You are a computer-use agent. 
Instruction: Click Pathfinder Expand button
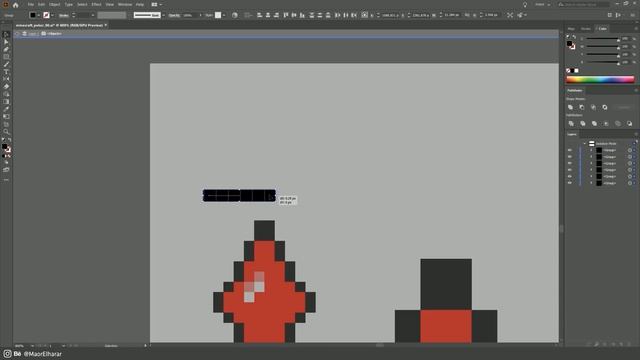click(624, 107)
